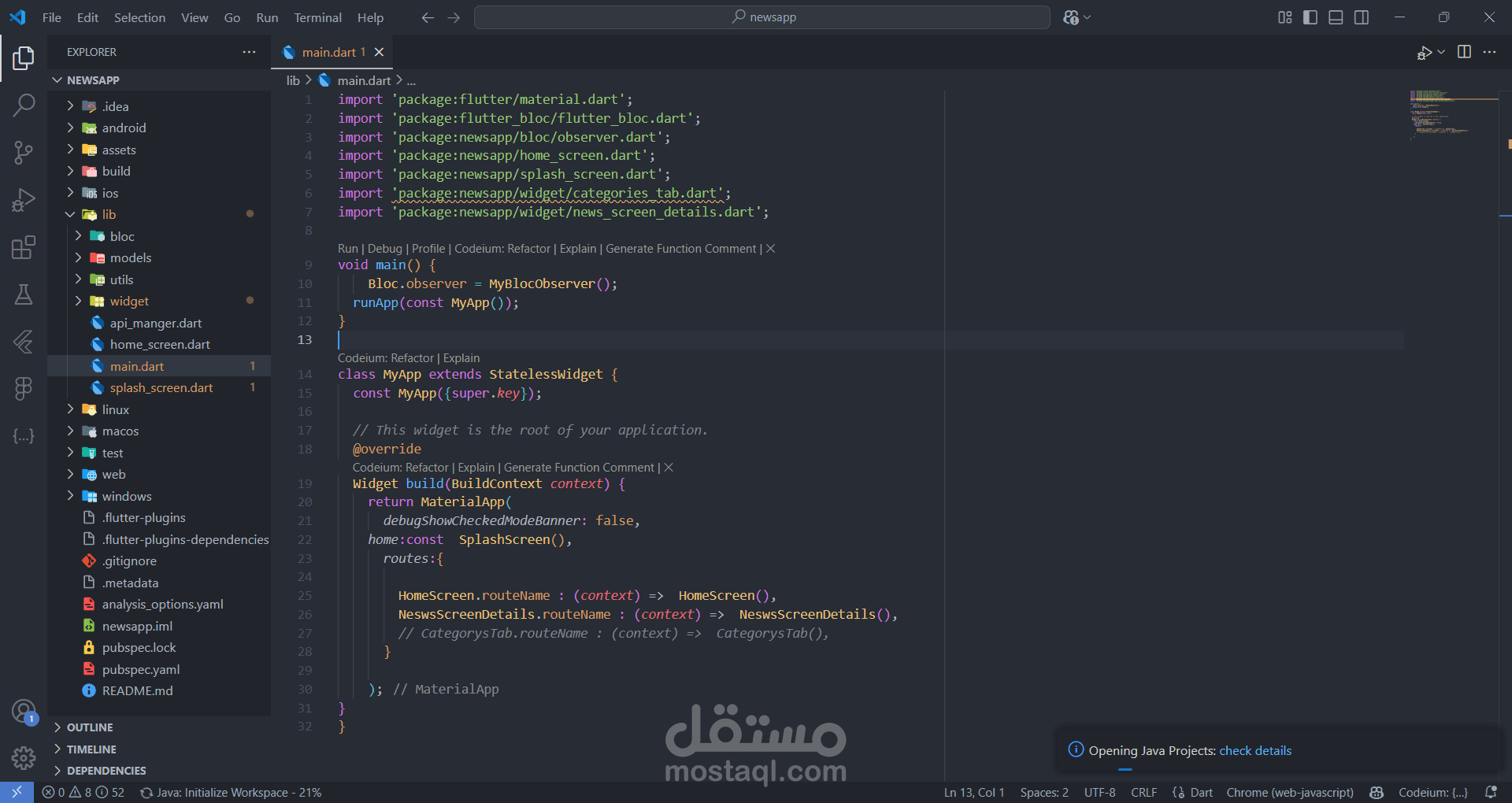The image size is (1512, 803).
Task: Open the Search view icon
Action: point(24,105)
